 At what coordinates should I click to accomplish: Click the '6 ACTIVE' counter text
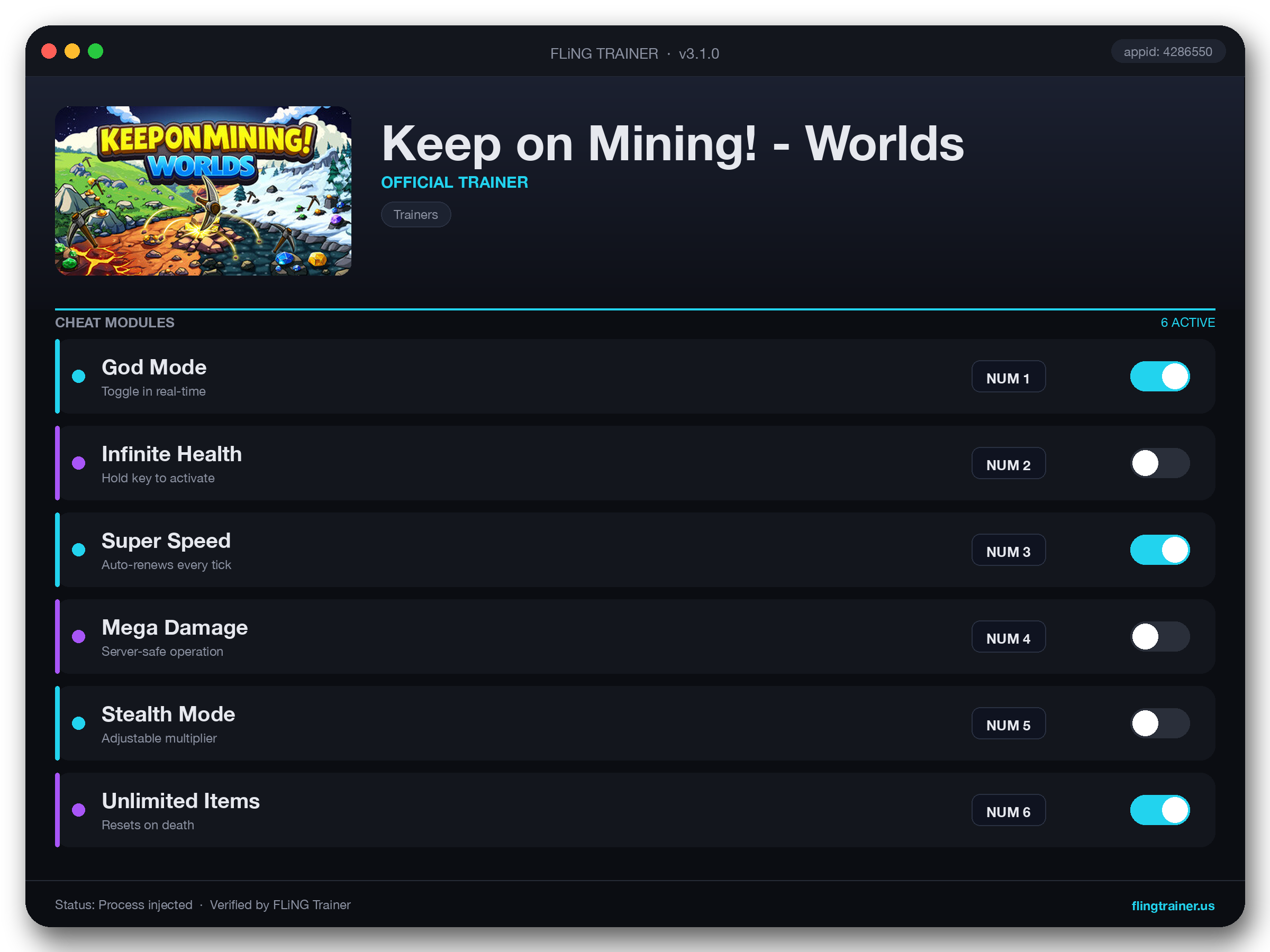1187,323
